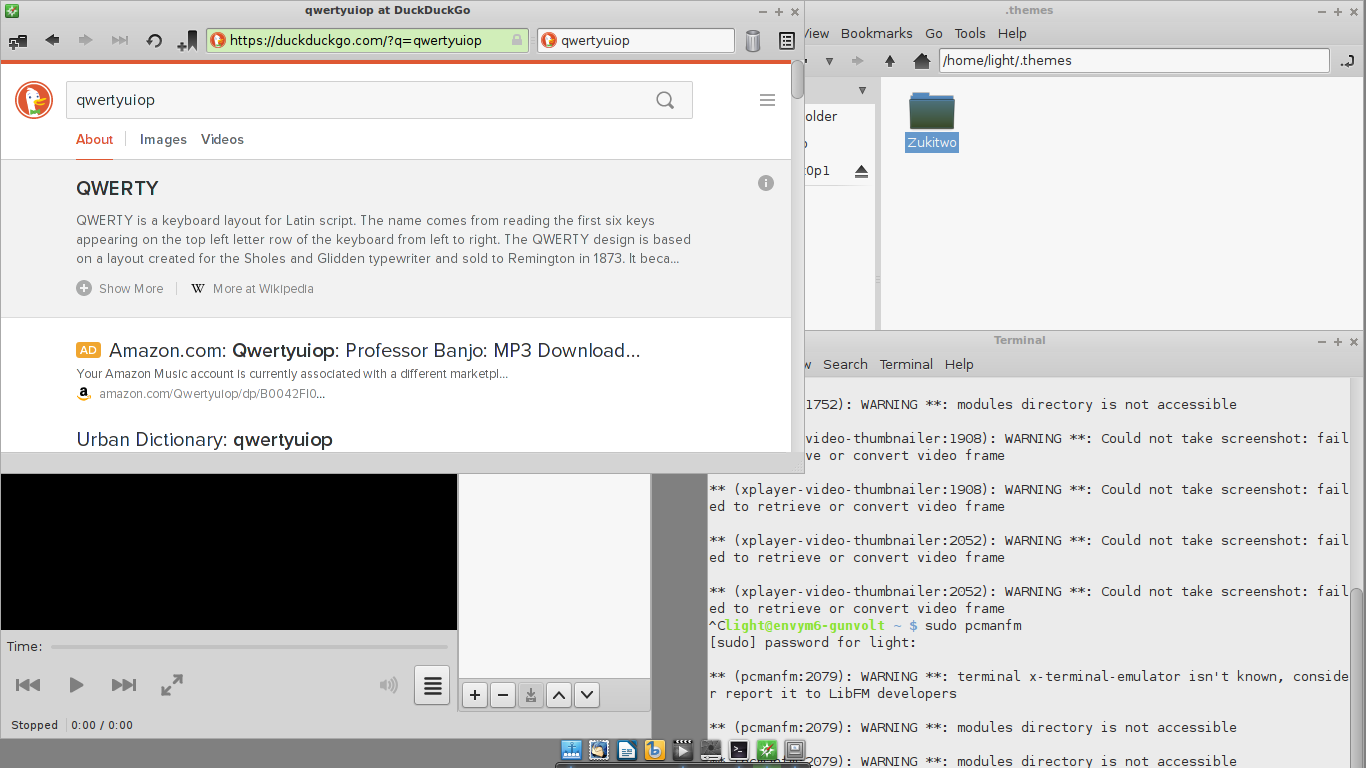Viewport: 1366px width, 768px height.
Task: Click the file manager path field
Action: (x=1134, y=61)
